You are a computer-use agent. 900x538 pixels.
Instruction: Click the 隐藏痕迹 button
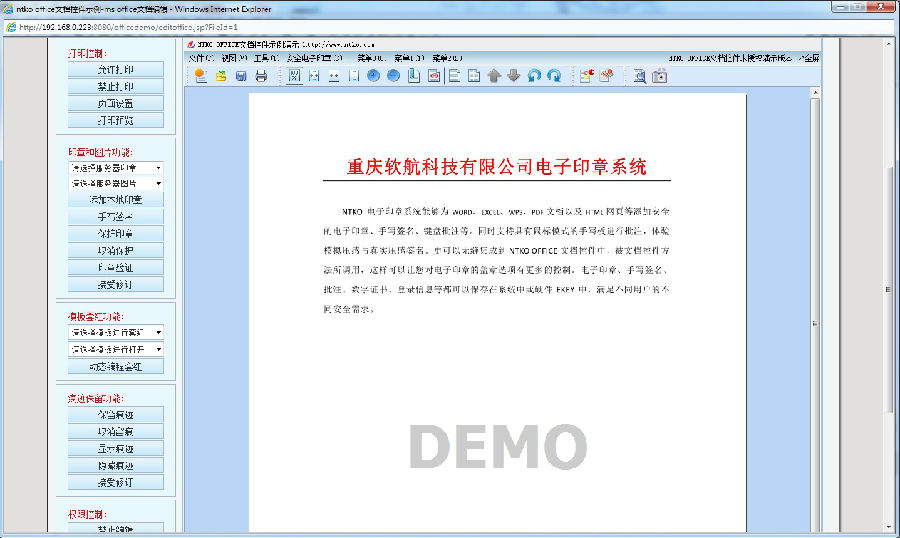115,466
